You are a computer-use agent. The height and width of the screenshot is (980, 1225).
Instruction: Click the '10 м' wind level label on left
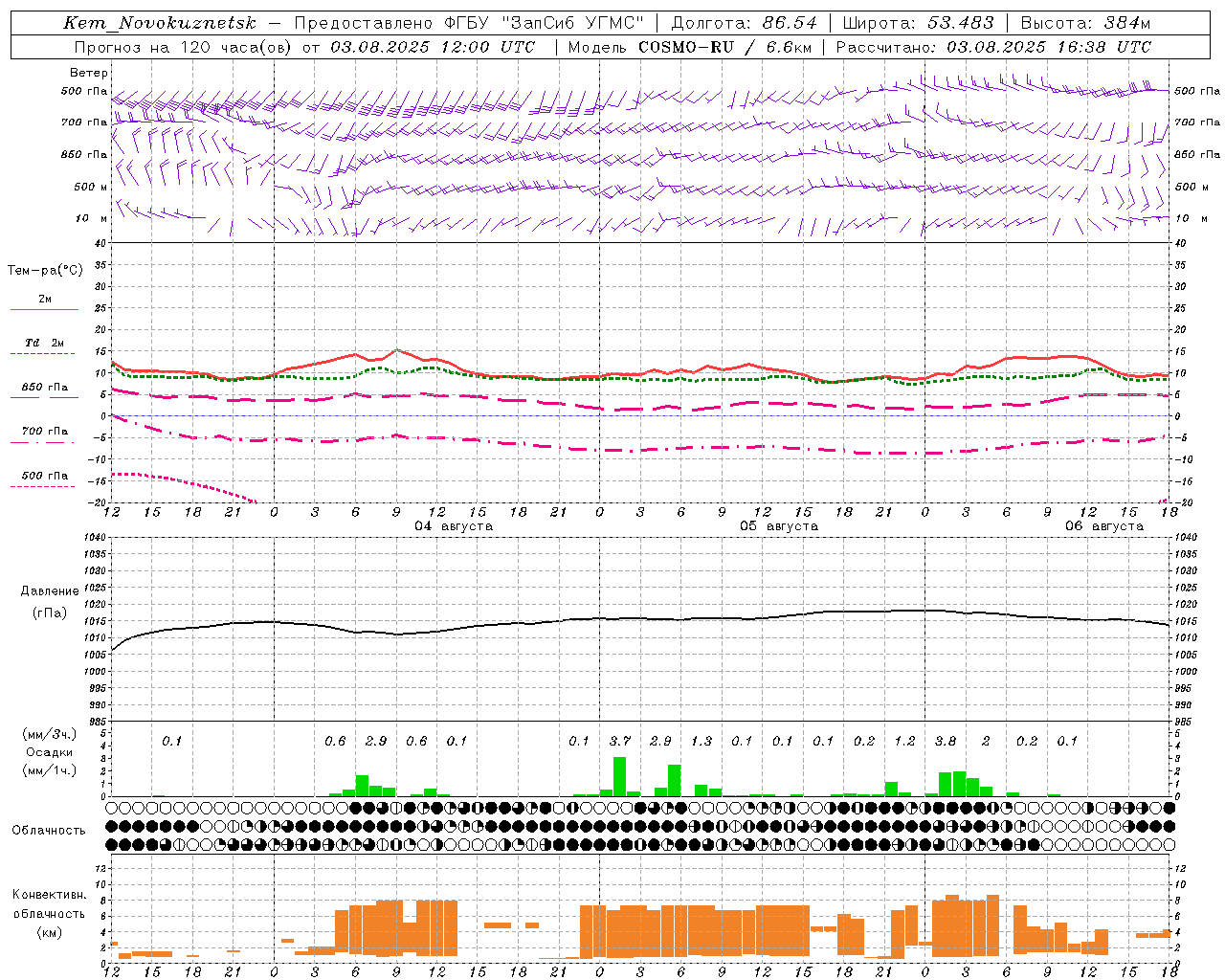coord(92,219)
